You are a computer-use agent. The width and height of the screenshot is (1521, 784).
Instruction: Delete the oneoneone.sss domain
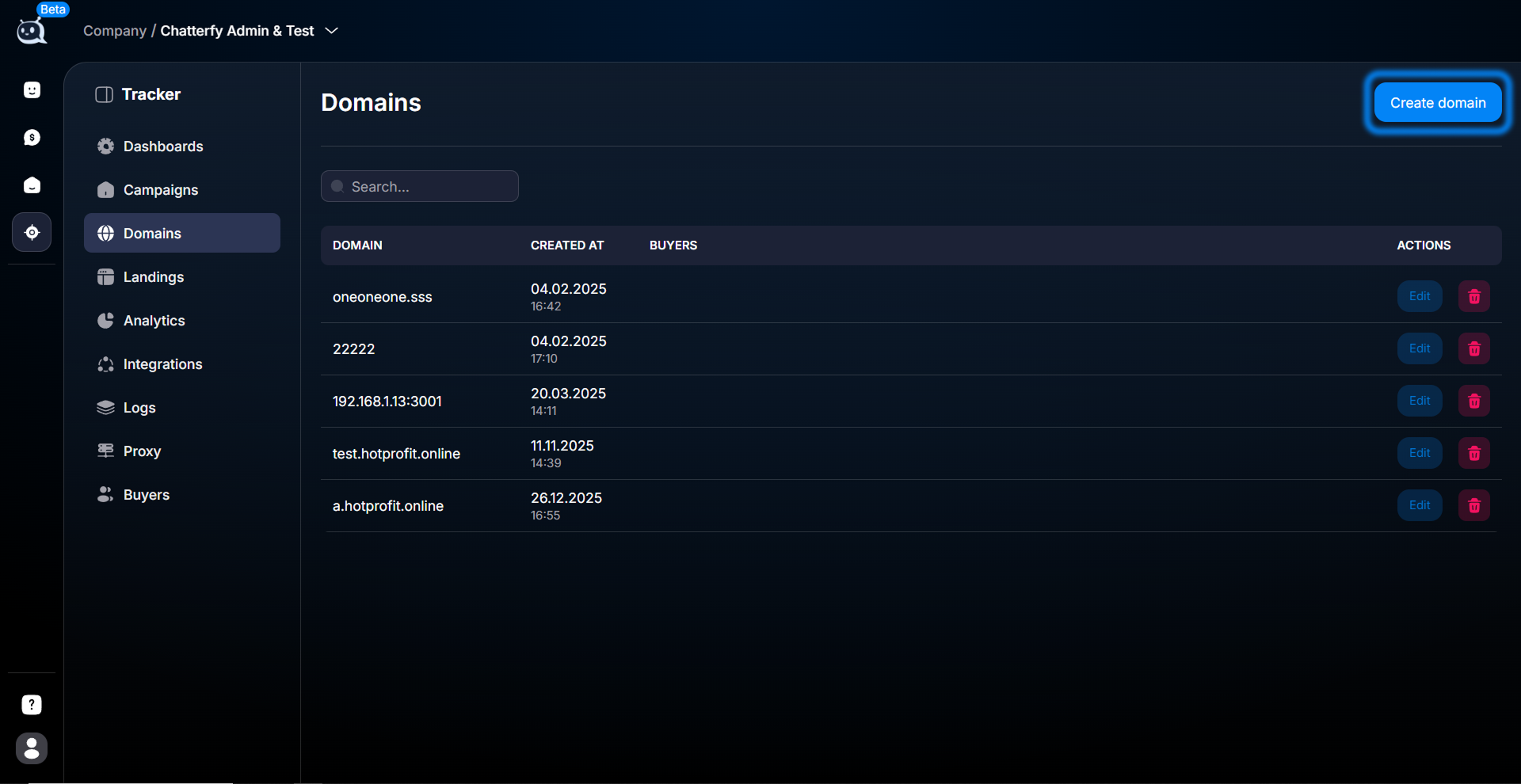(1474, 296)
